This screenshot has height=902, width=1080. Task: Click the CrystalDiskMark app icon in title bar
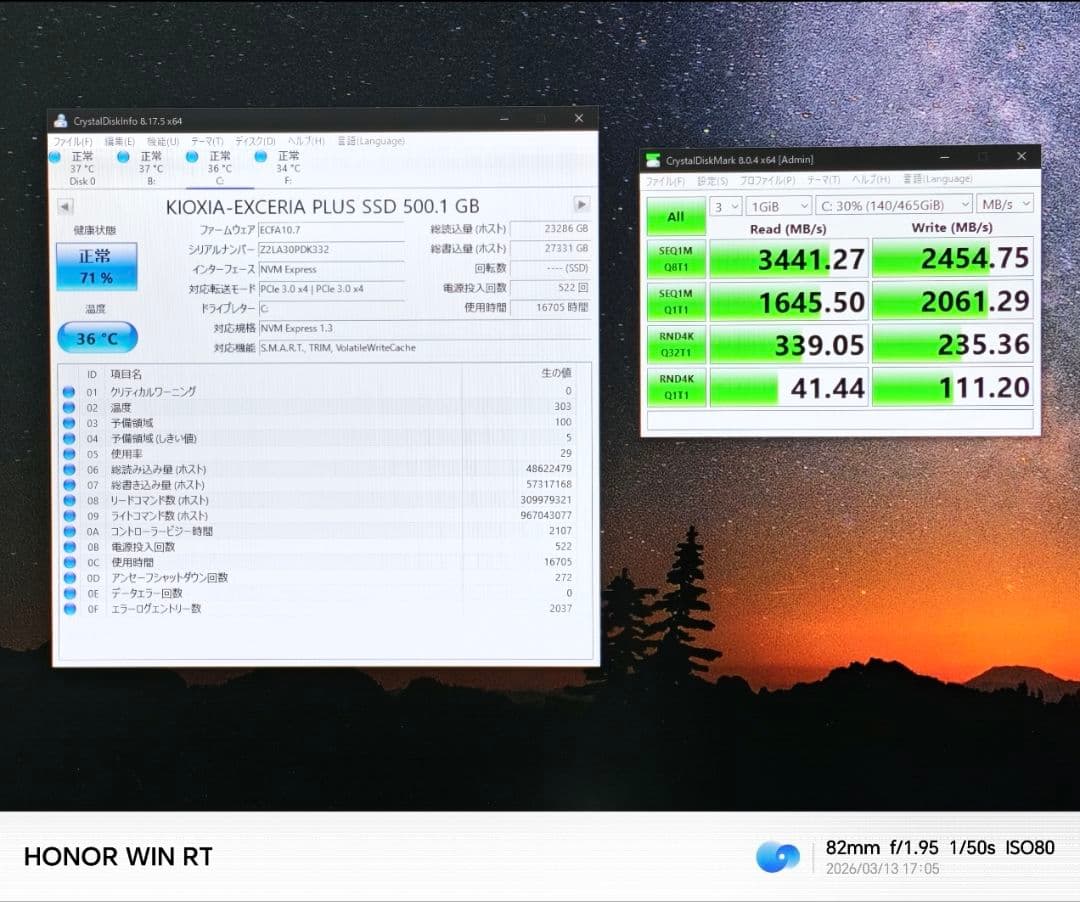click(x=652, y=160)
